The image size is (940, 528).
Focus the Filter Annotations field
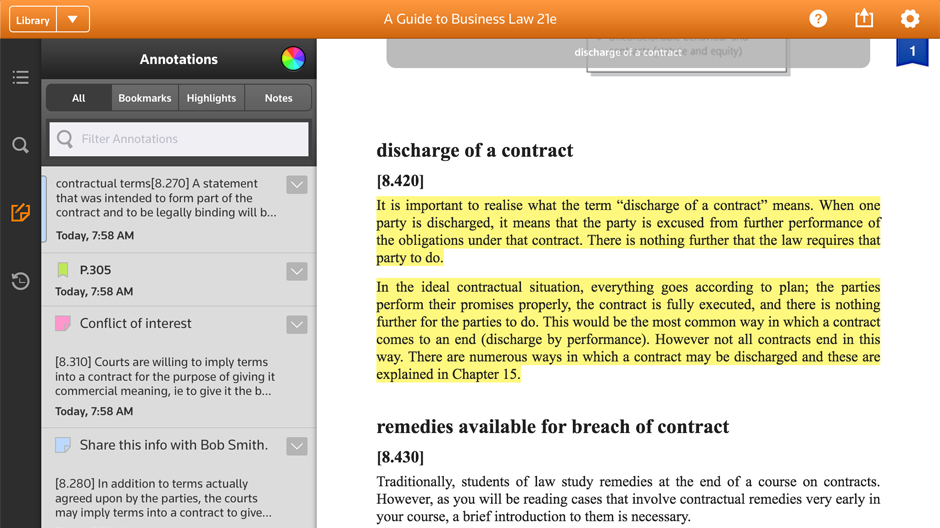pyautogui.click(x=179, y=139)
